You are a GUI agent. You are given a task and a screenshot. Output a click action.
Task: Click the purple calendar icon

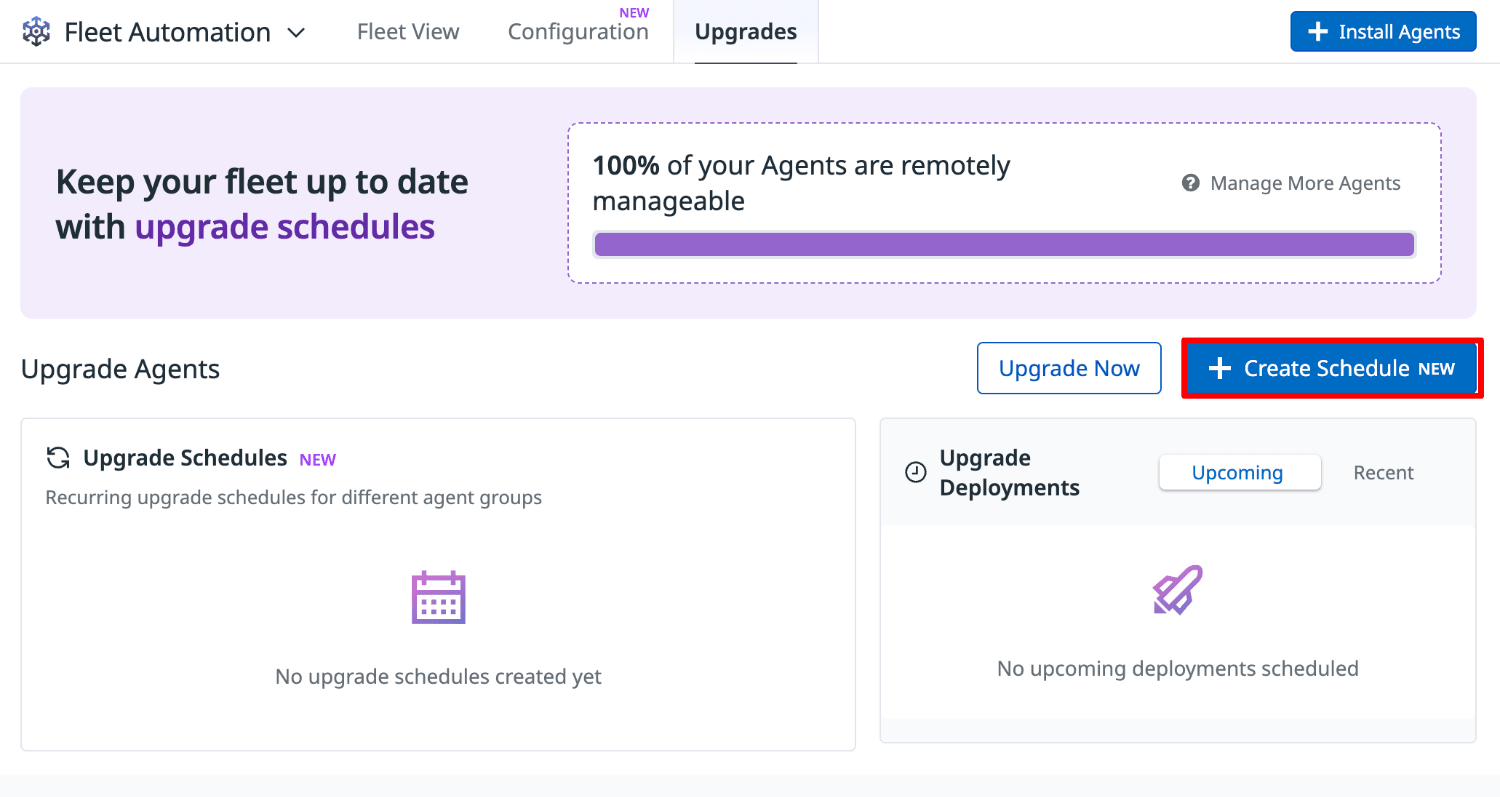(439, 597)
